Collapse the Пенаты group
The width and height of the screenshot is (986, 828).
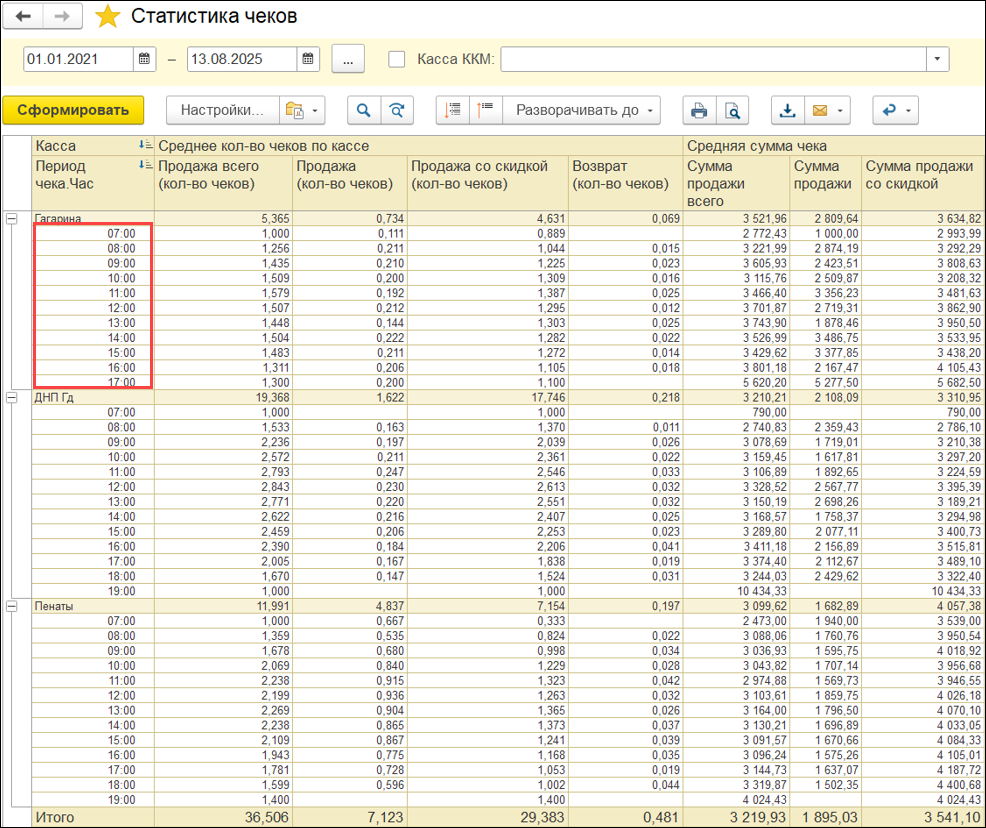(x=13, y=605)
